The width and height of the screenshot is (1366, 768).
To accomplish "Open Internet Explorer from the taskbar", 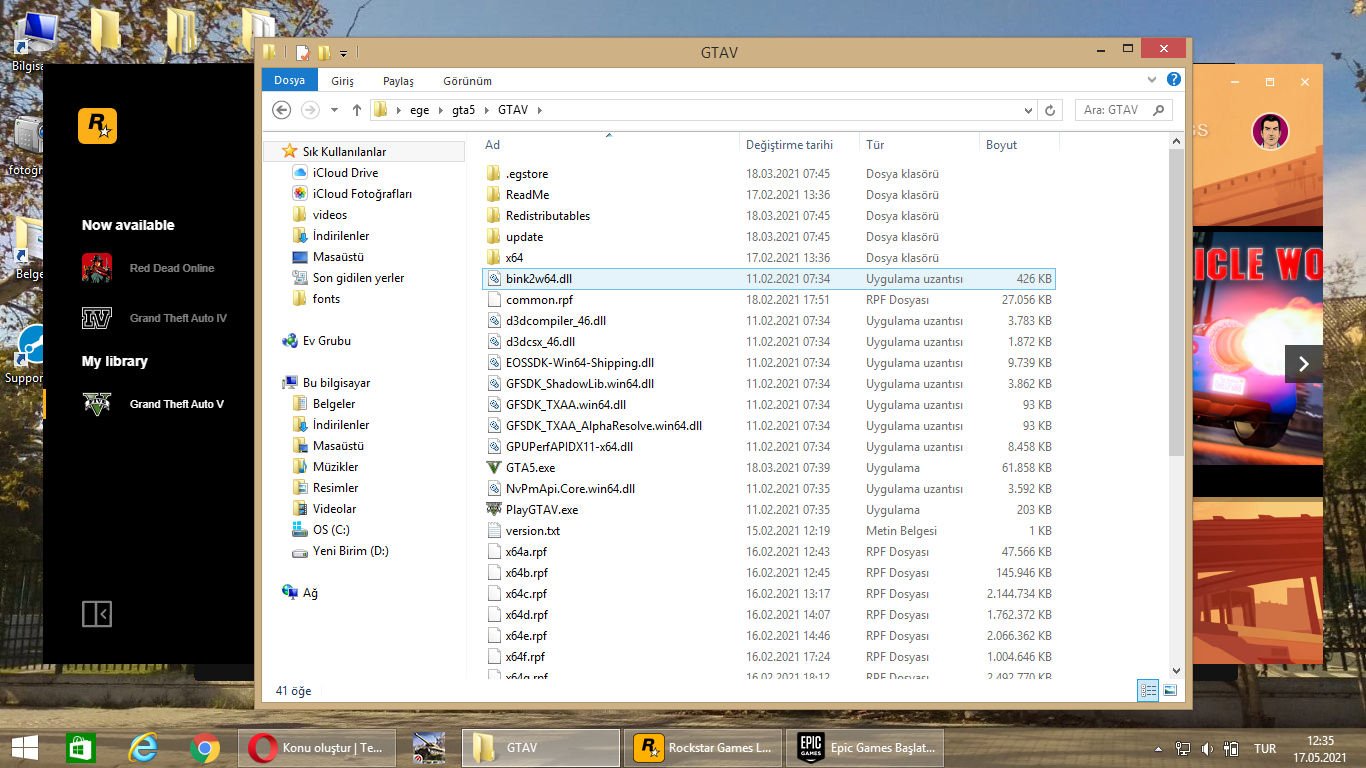I will tap(142, 747).
